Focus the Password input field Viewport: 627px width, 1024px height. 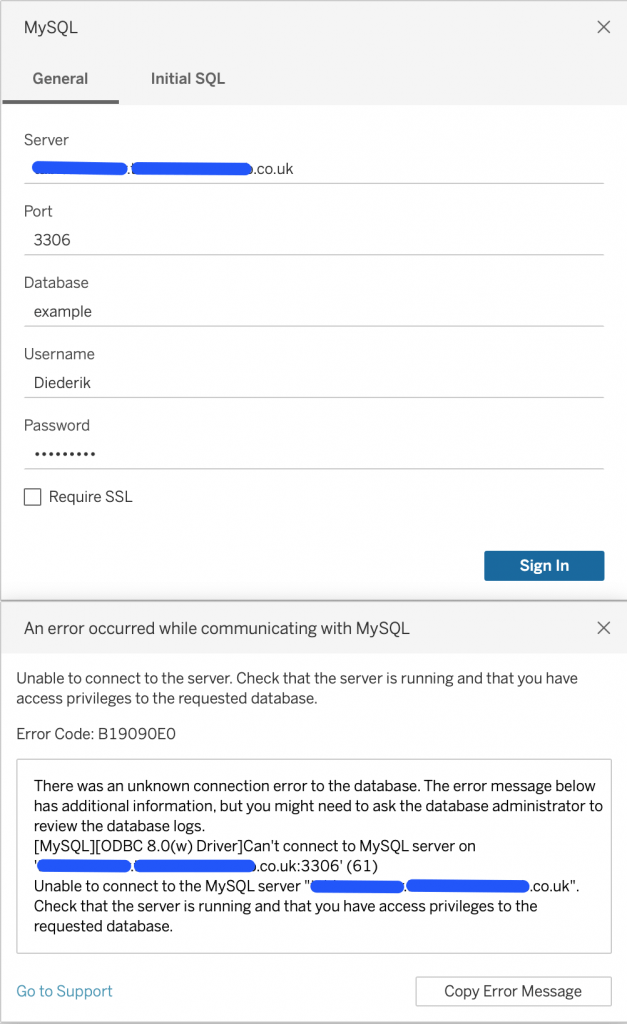(x=313, y=453)
